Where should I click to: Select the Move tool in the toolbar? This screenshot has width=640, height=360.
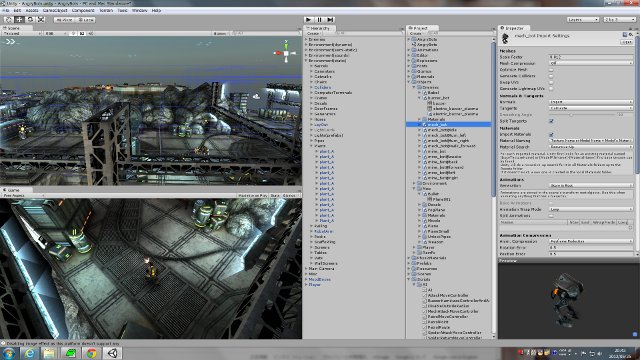click(x=19, y=20)
